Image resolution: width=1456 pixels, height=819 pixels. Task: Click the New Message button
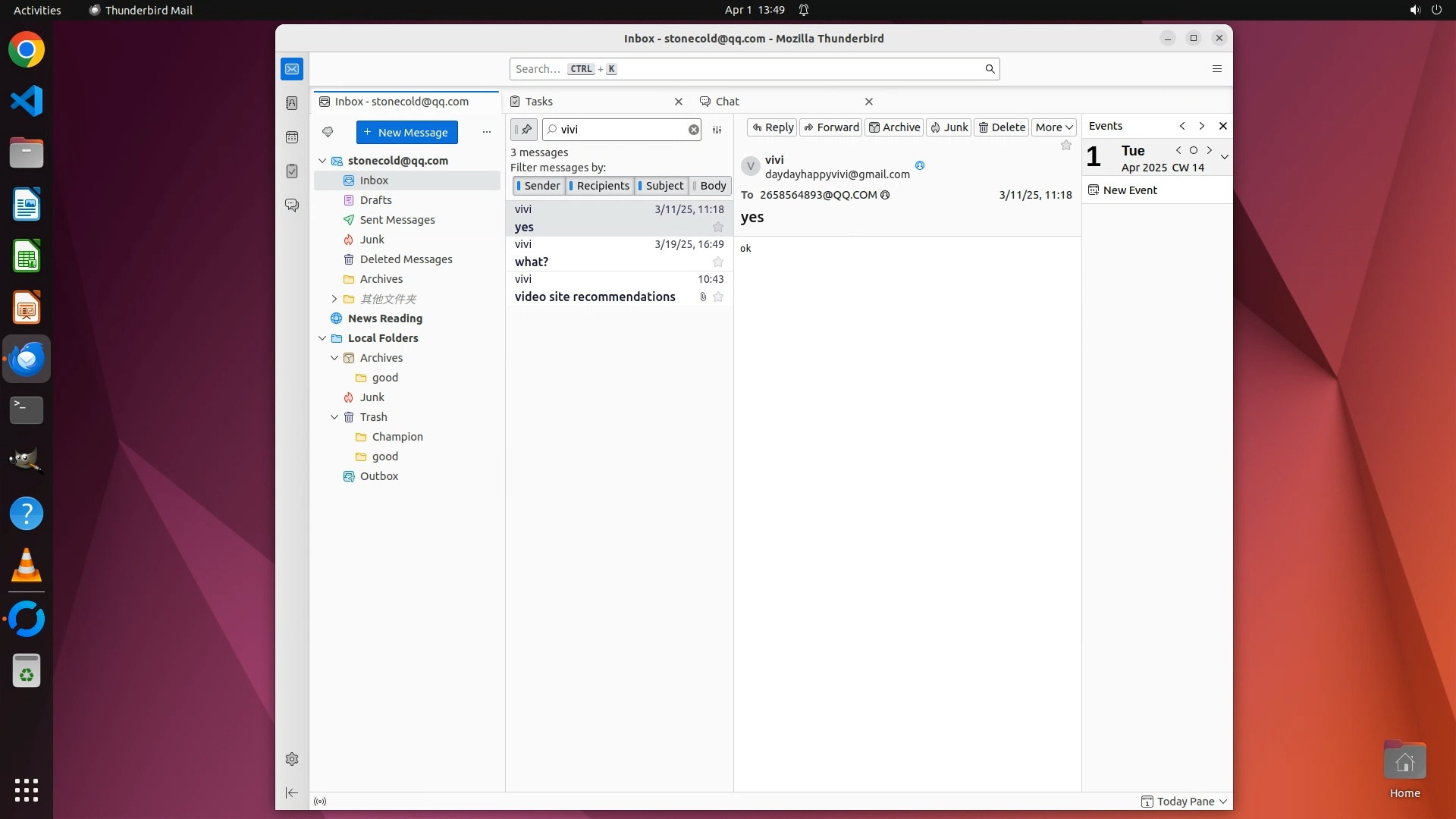click(x=406, y=132)
